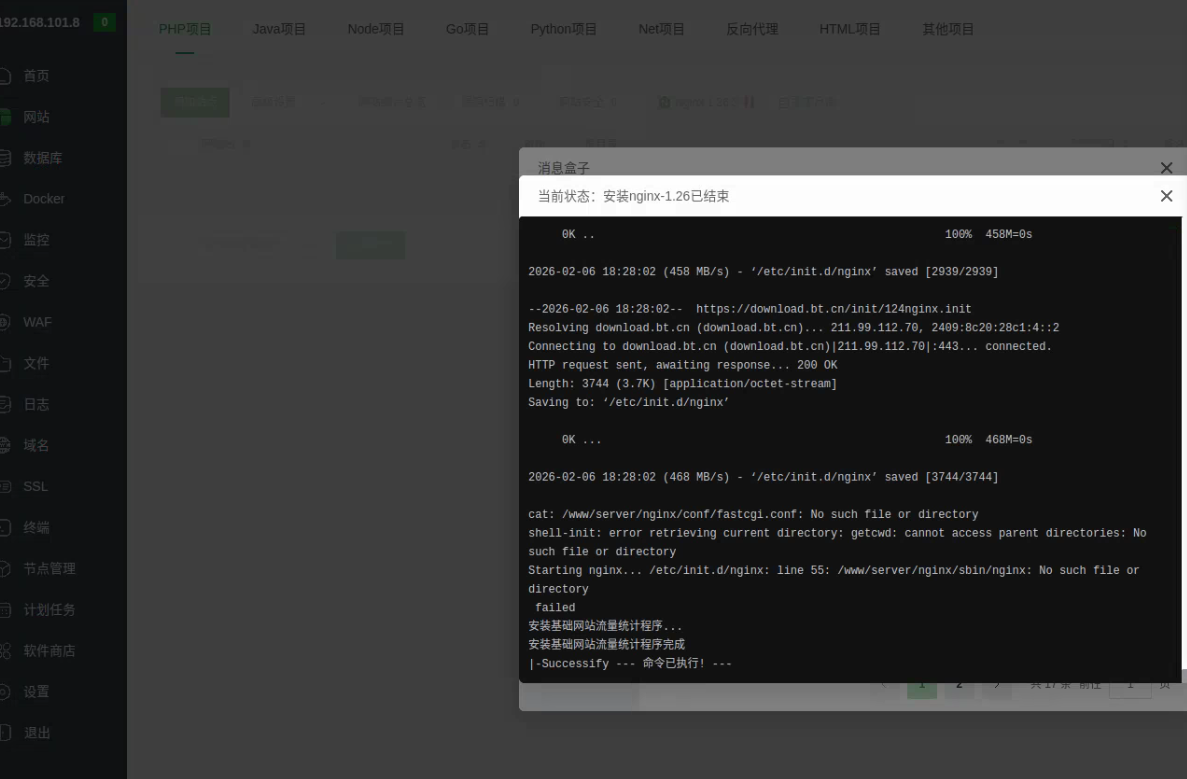Viewport: 1187px width, 779px height.
Task: Open the 终端 terminal sidebar icon
Action: [5, 527]
